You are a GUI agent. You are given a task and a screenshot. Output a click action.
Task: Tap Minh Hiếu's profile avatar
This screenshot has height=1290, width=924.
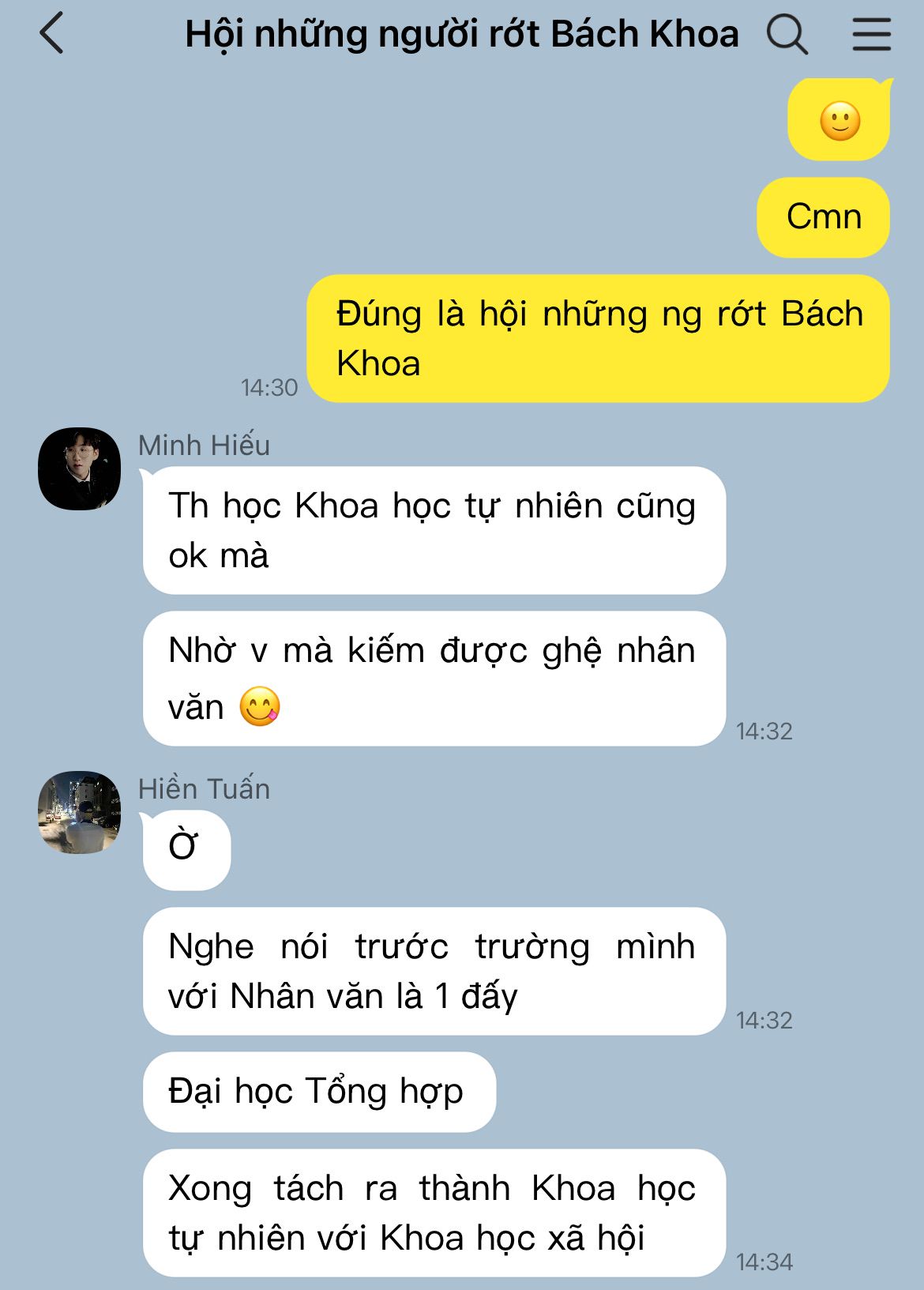click(80, 468)
